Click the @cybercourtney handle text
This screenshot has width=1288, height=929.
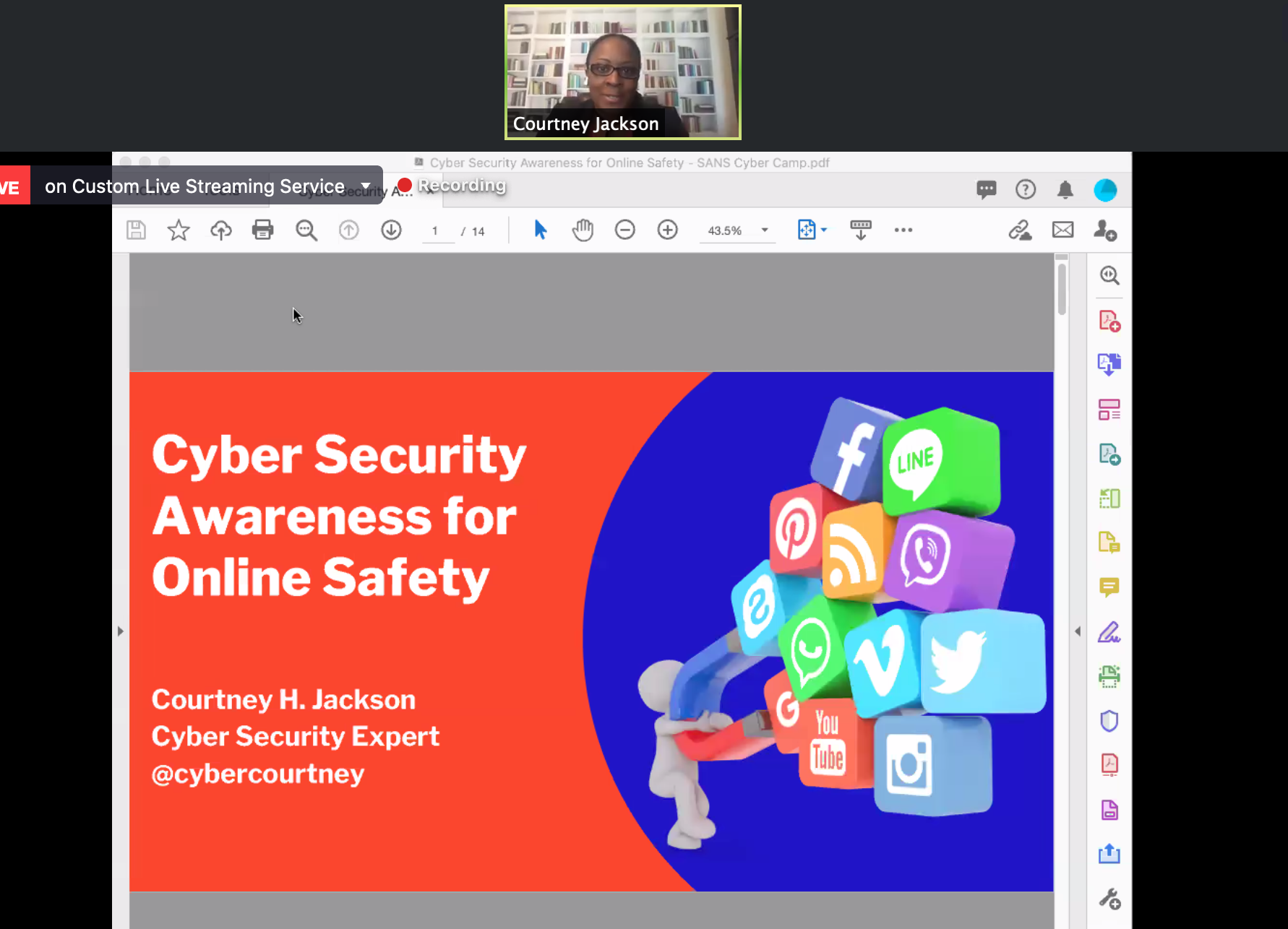pyautogui.click(x=257, y=774)
